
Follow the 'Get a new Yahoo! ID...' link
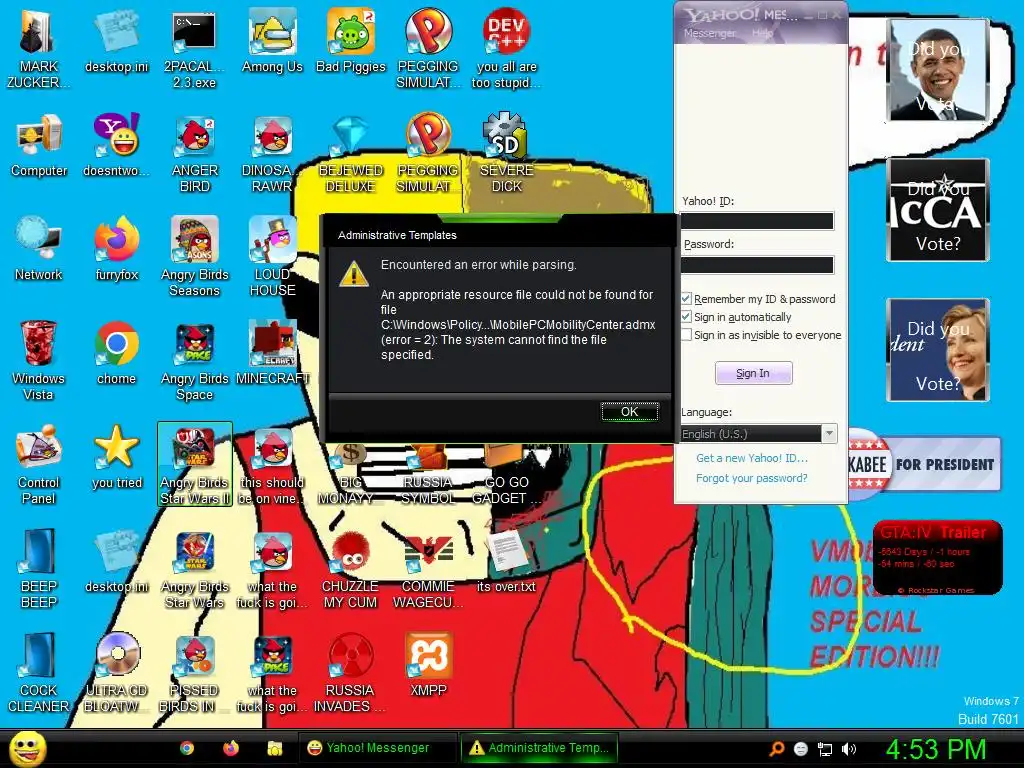752,458
